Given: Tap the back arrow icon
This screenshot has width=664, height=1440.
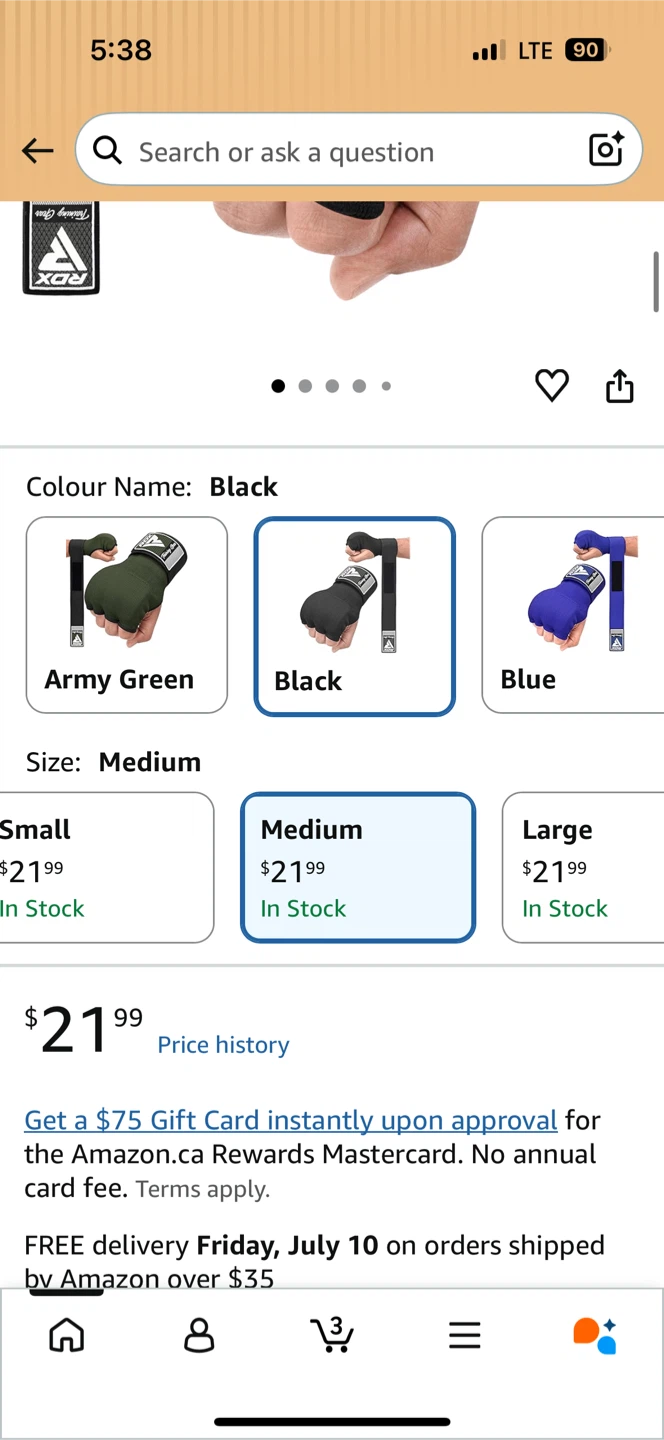Looking at the screenshot, I should pos(38,151).
